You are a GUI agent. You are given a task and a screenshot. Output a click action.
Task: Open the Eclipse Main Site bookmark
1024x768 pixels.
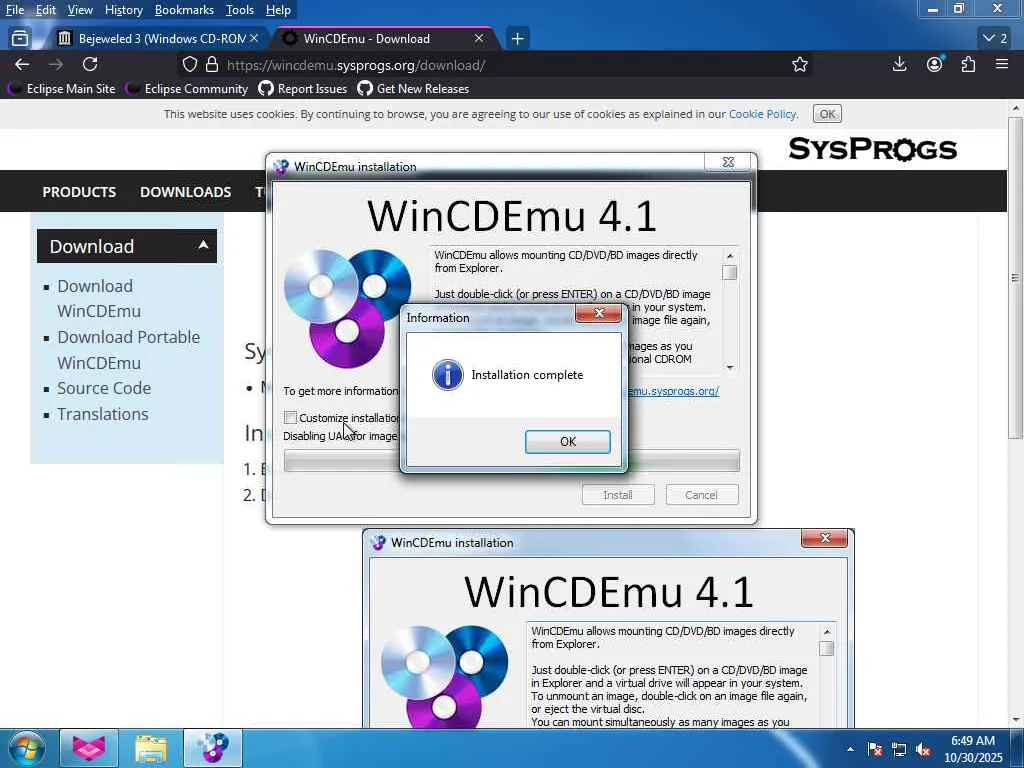(x=62, y=89)
